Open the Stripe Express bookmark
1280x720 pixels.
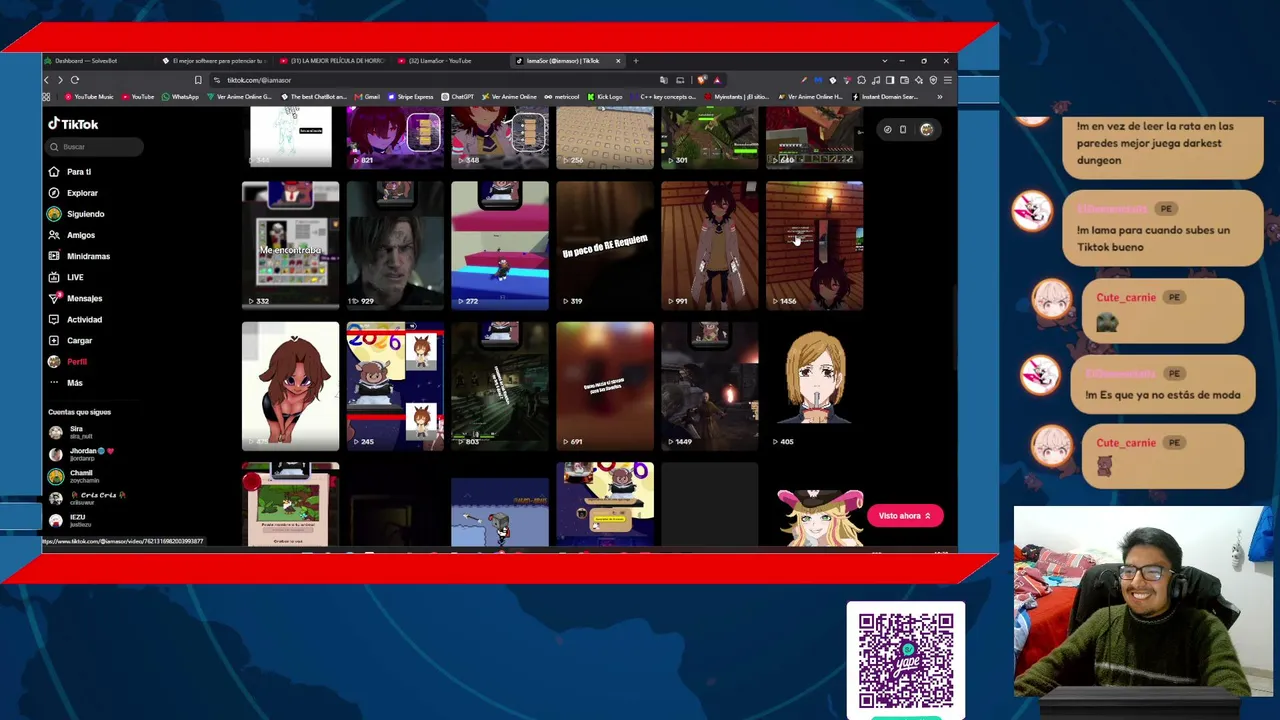(410, 97)
